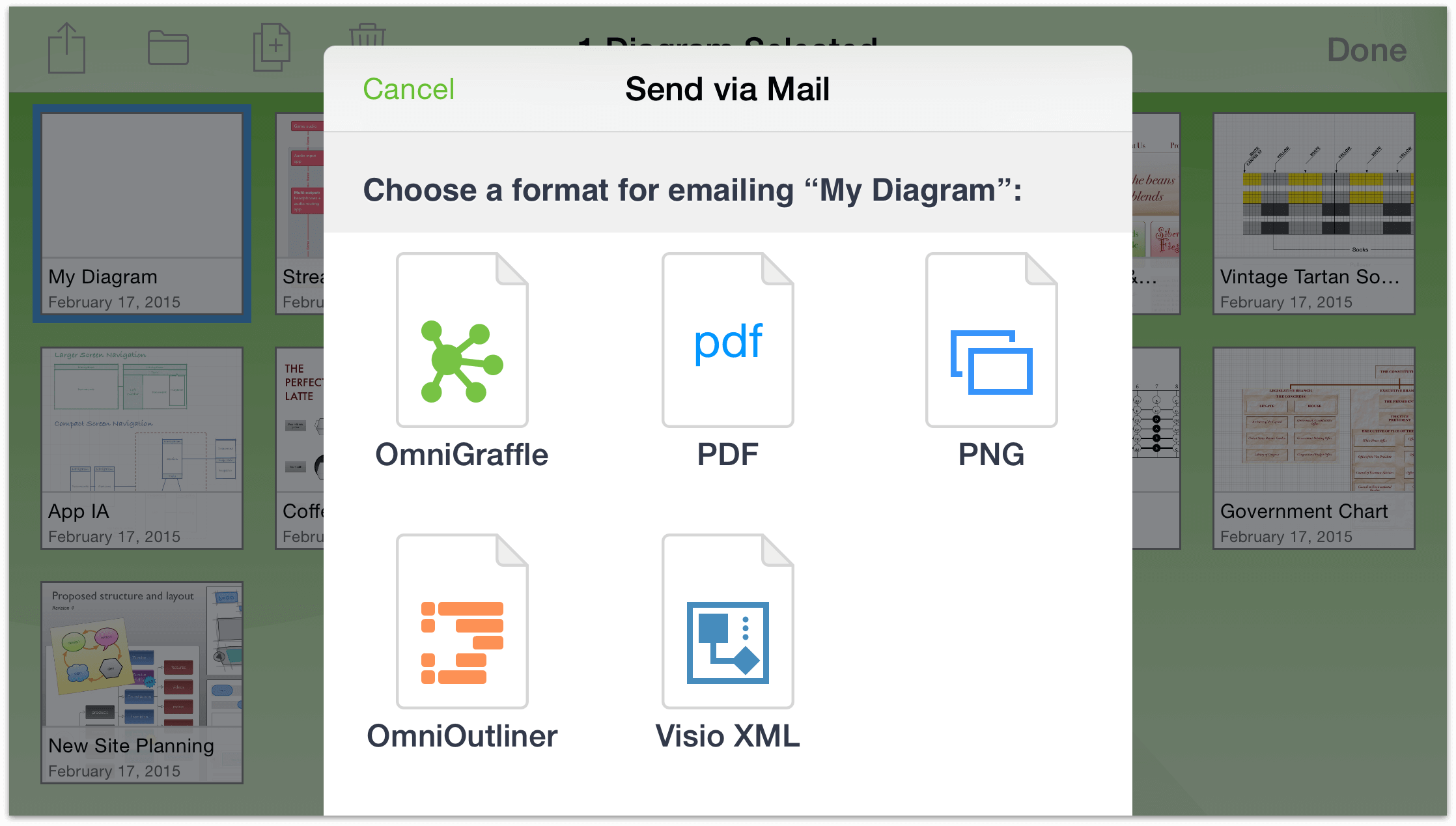Click Cancel to dismiss the dialog
The width and height of the screenshot is (1456, 826).
pos(409,90)
